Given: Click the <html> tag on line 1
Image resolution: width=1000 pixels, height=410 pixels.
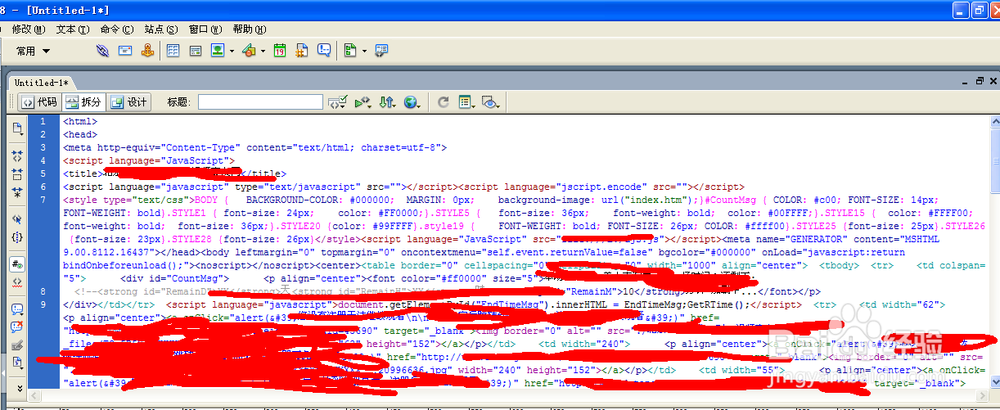Looking at the screenshot, I should click(80, 121).
